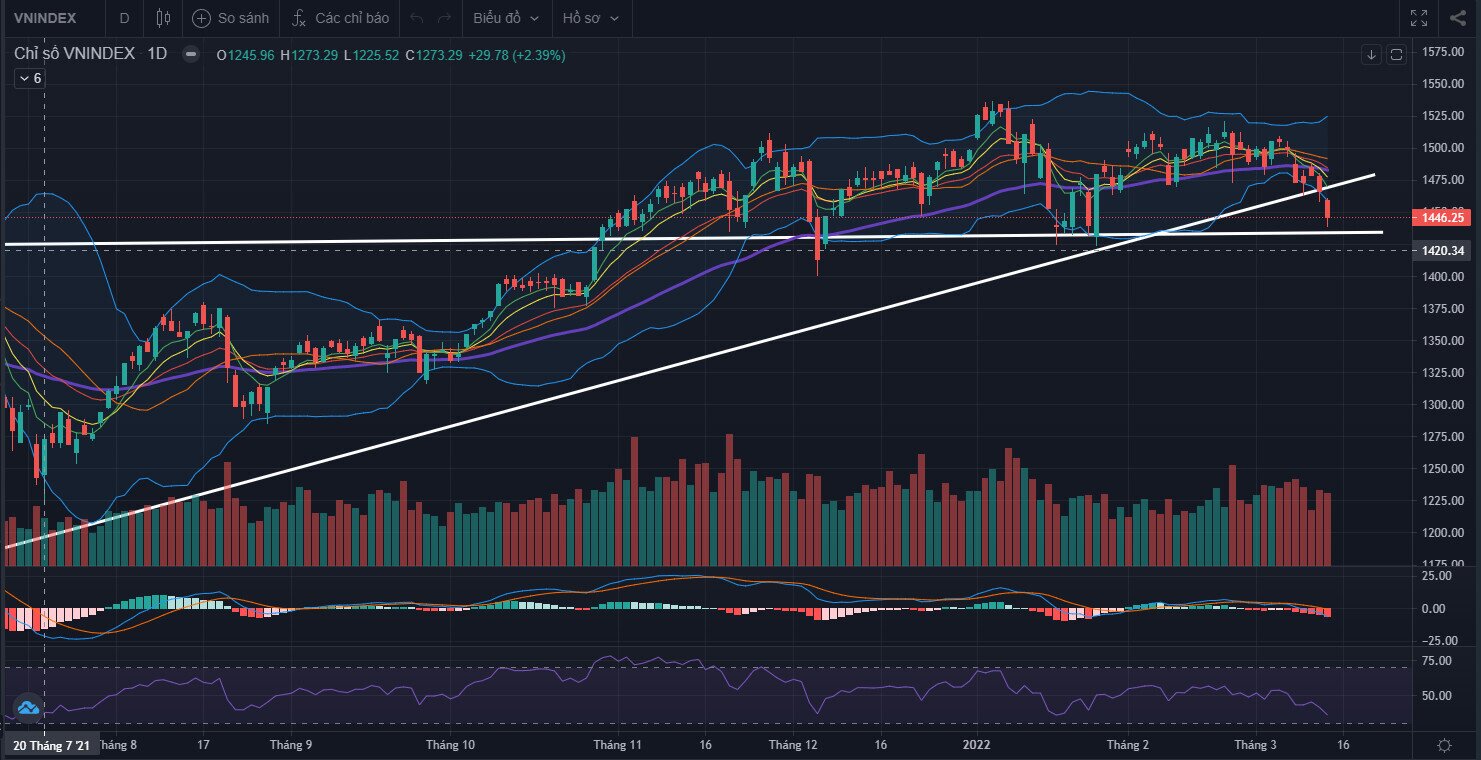Click the 1420.34 price level label

point(1443,251)
